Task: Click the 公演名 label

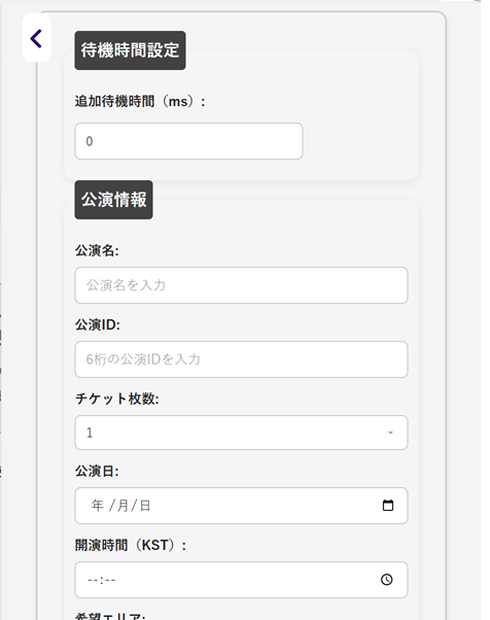Action: click(x=97, y=251)
